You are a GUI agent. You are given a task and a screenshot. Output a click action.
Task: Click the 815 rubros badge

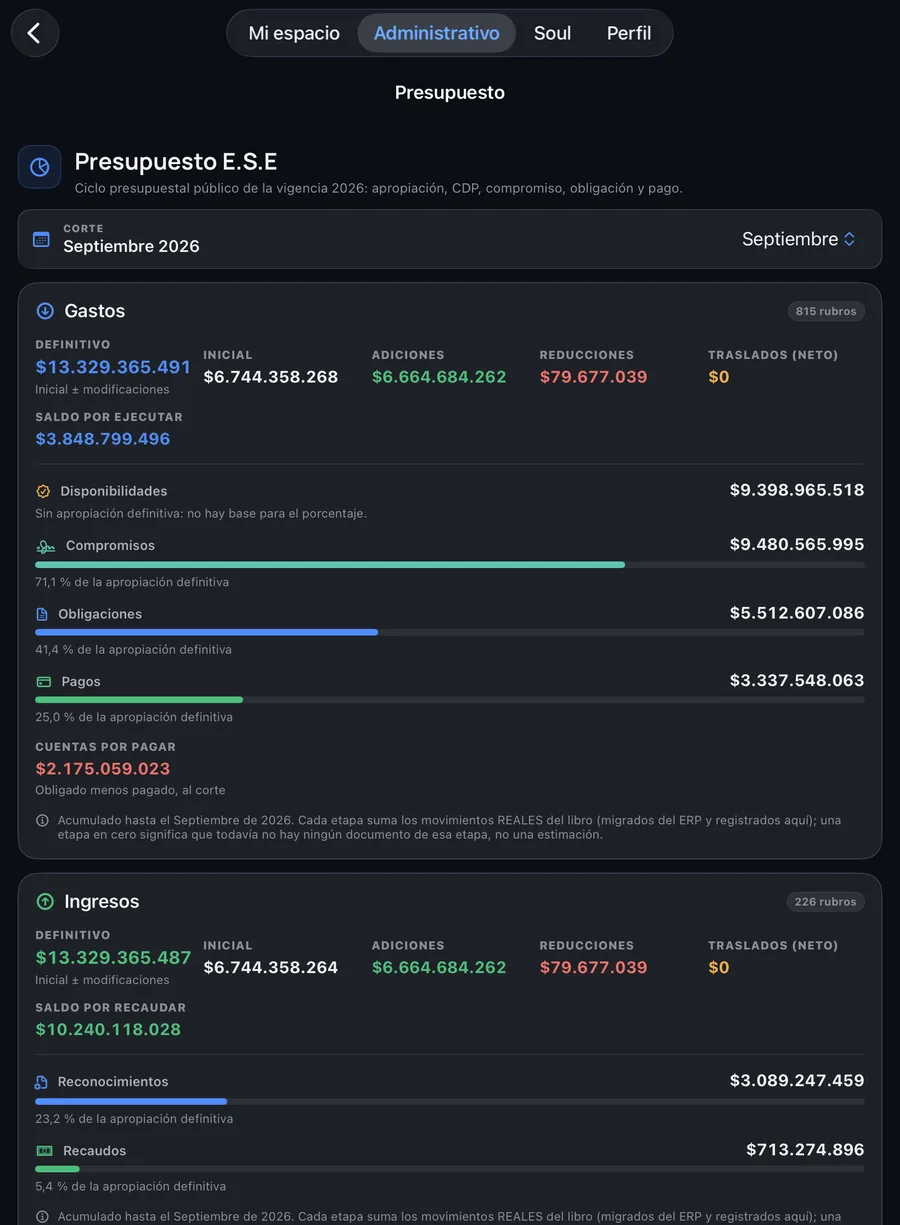[x=826, y=311]
